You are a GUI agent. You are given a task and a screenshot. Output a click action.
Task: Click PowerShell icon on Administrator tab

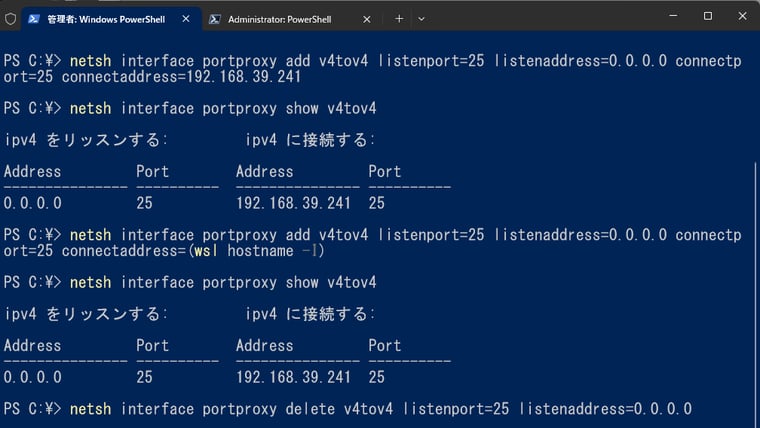215,19
